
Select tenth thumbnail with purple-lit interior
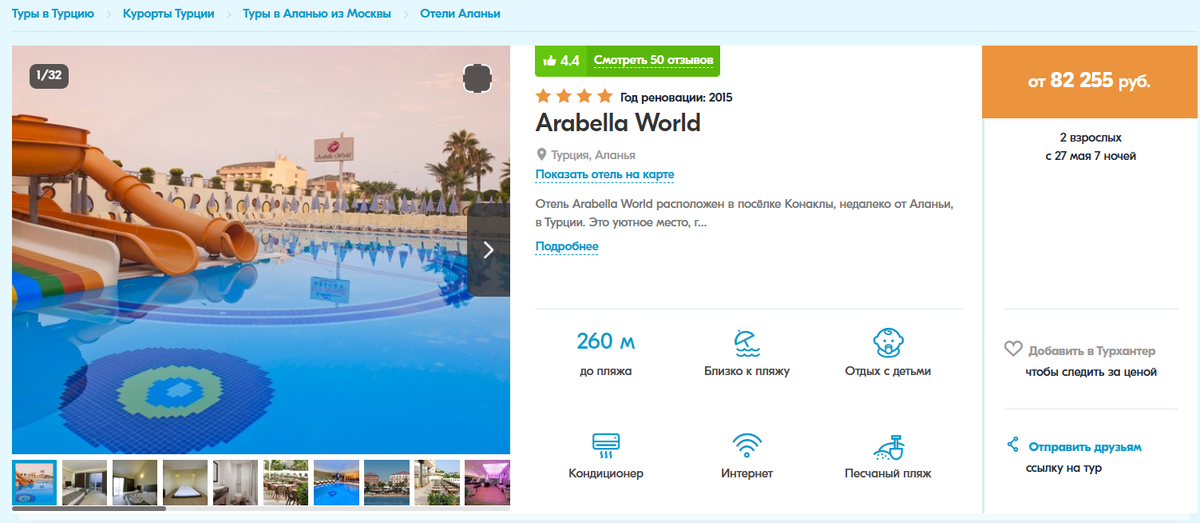pyautogui.click(x=487, y=482)
